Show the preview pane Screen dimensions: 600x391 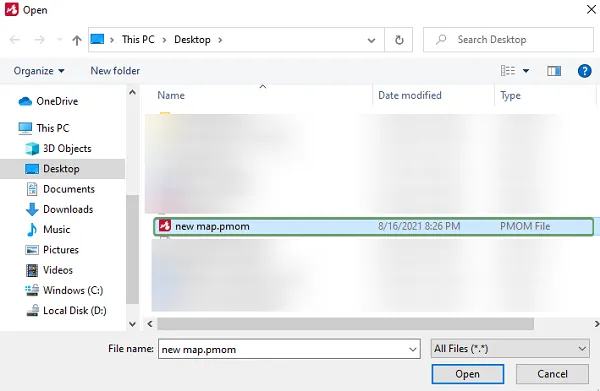click(x=554, y=71)
